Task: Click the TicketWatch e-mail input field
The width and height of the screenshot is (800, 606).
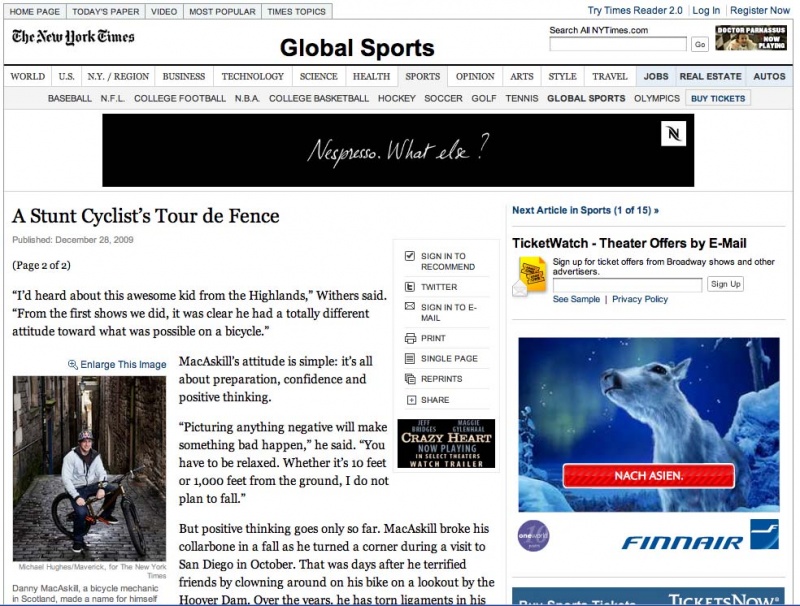Action: (628, 285)
